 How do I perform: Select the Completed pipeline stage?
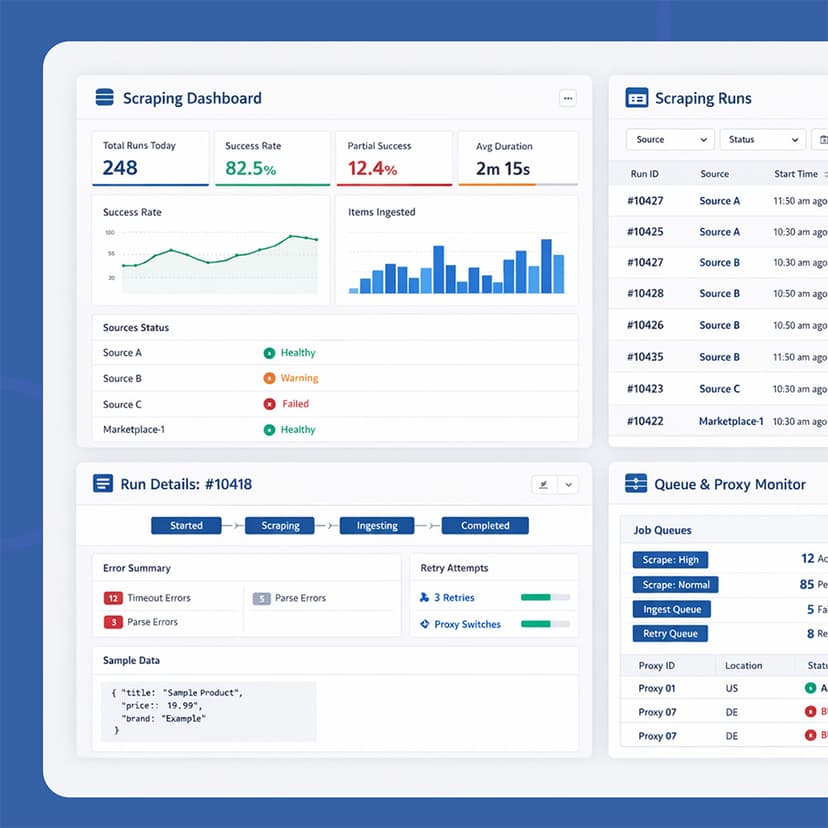pos(486,525)
